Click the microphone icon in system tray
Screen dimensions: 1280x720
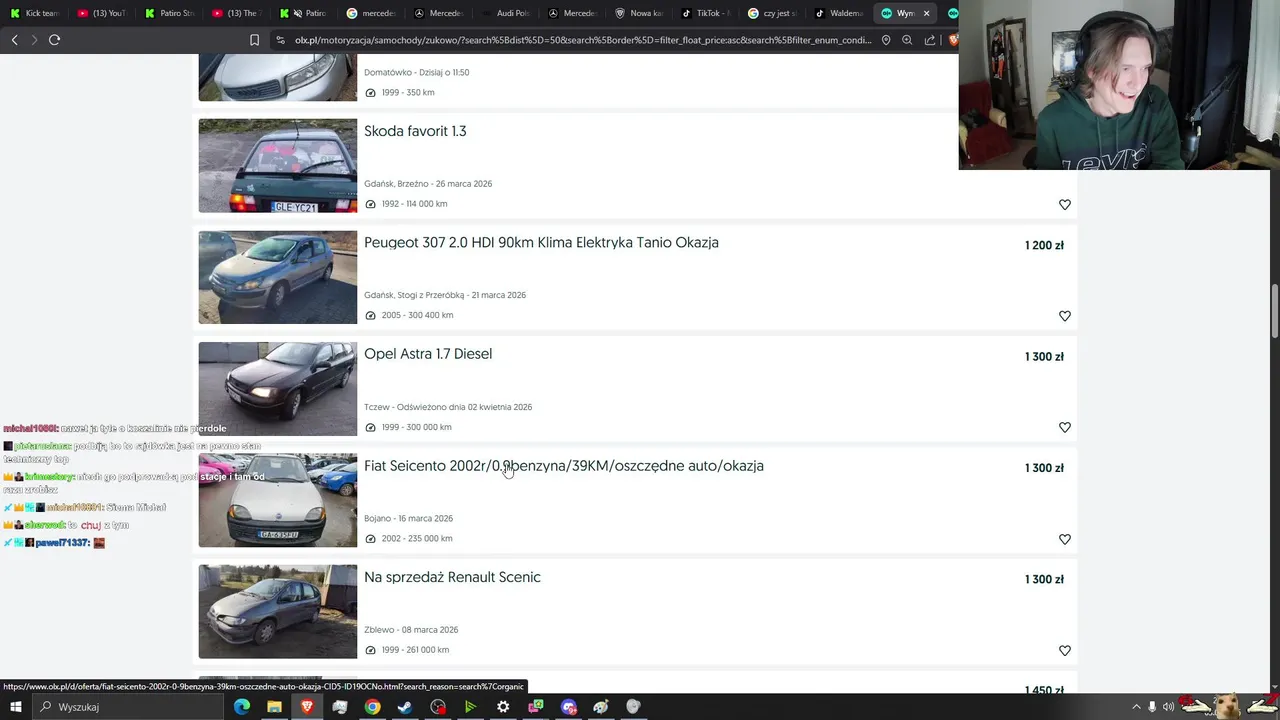coord(1152,707)
